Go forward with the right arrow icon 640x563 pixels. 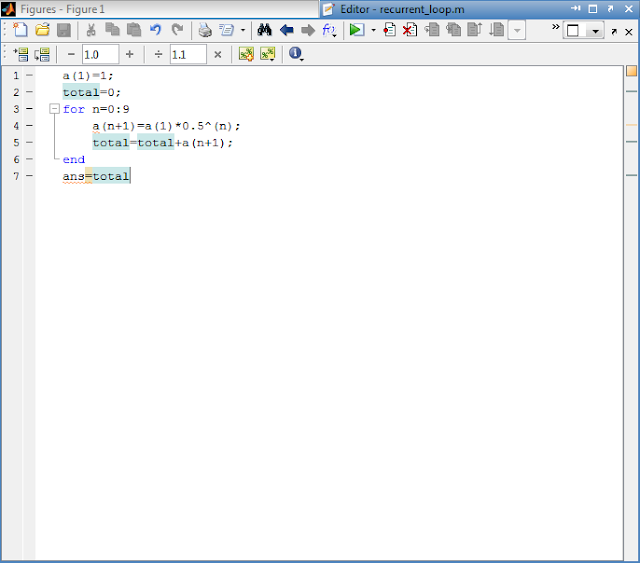[x=308, y=30]
